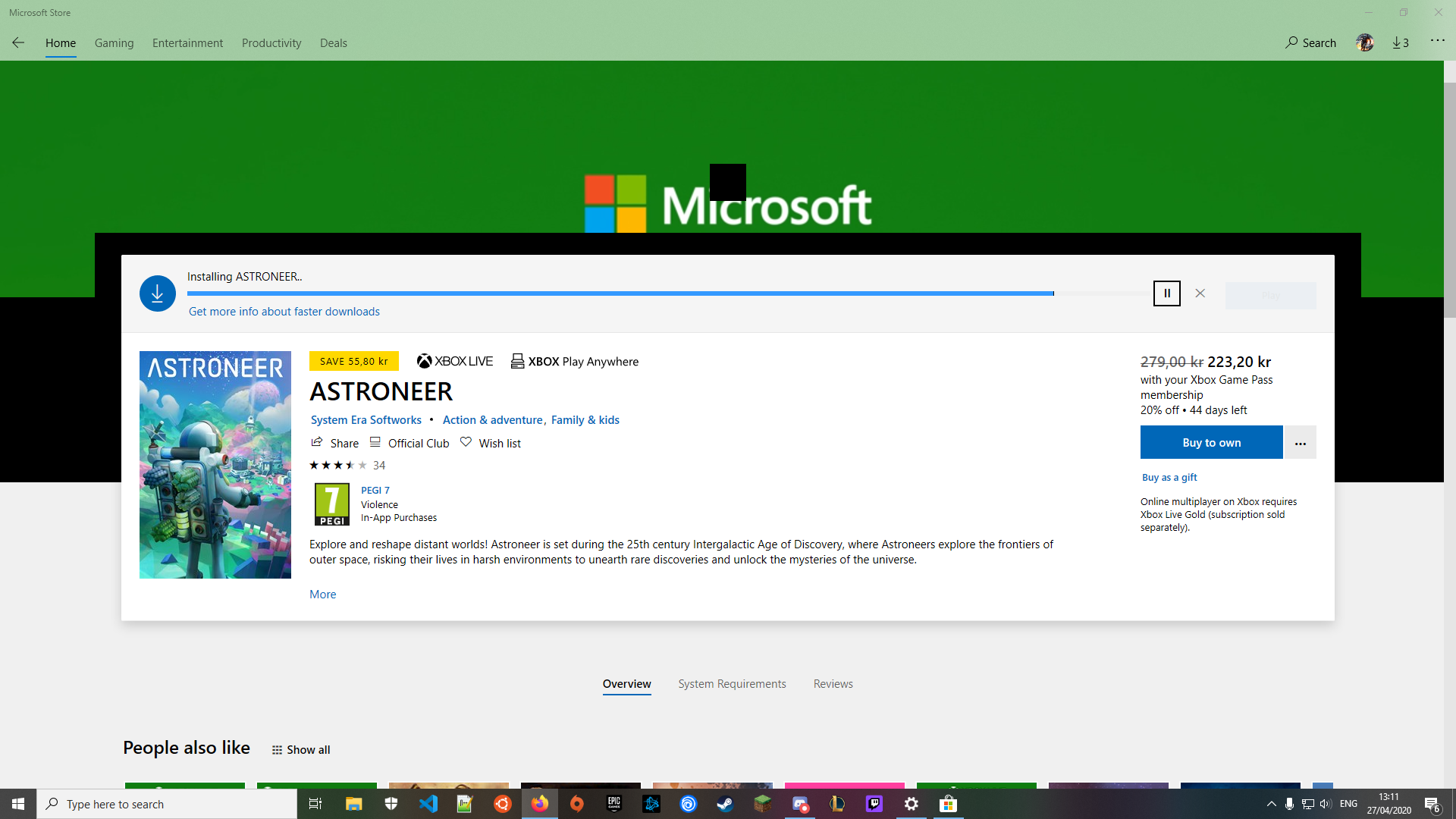Open Notepad++ from the taskbar
The image size is (1456, 819).
[x=465, y=804]
